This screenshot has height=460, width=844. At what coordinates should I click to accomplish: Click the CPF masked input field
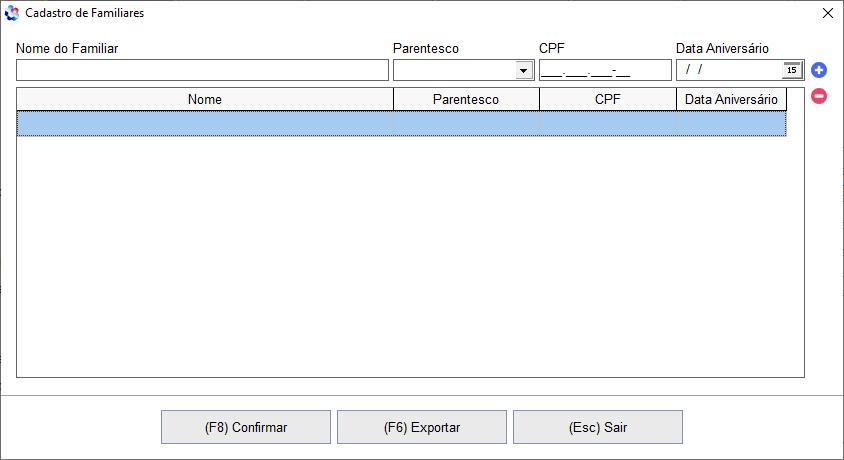point(605,70)
